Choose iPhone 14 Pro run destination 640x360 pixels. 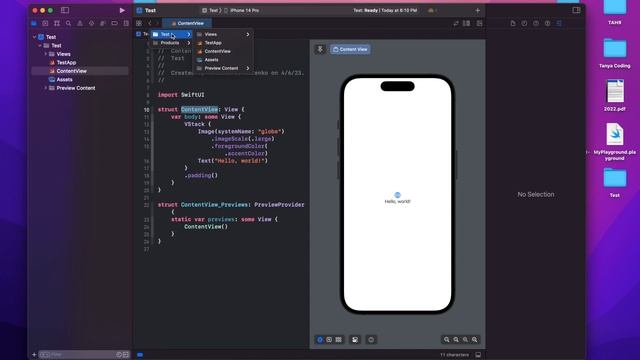(242, 10)
